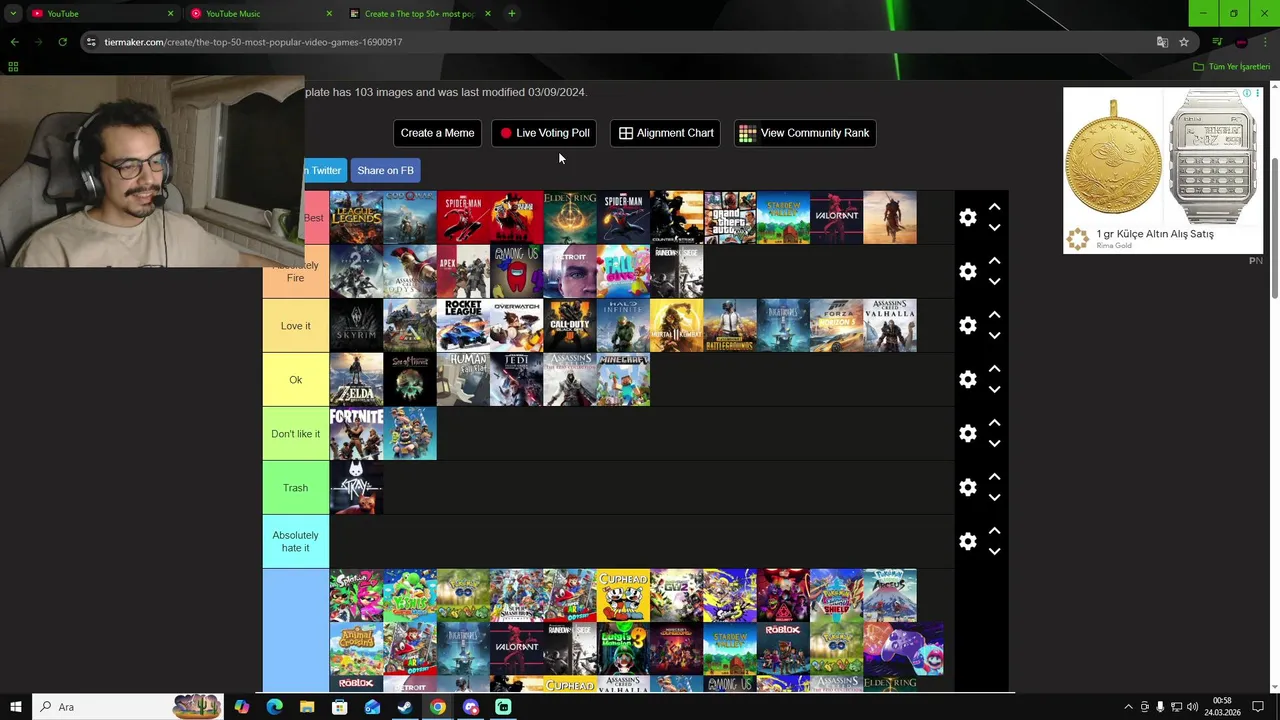
Task: Select the Minecraft thumbnail in Ok tier
Action: [x=623, y=379]
